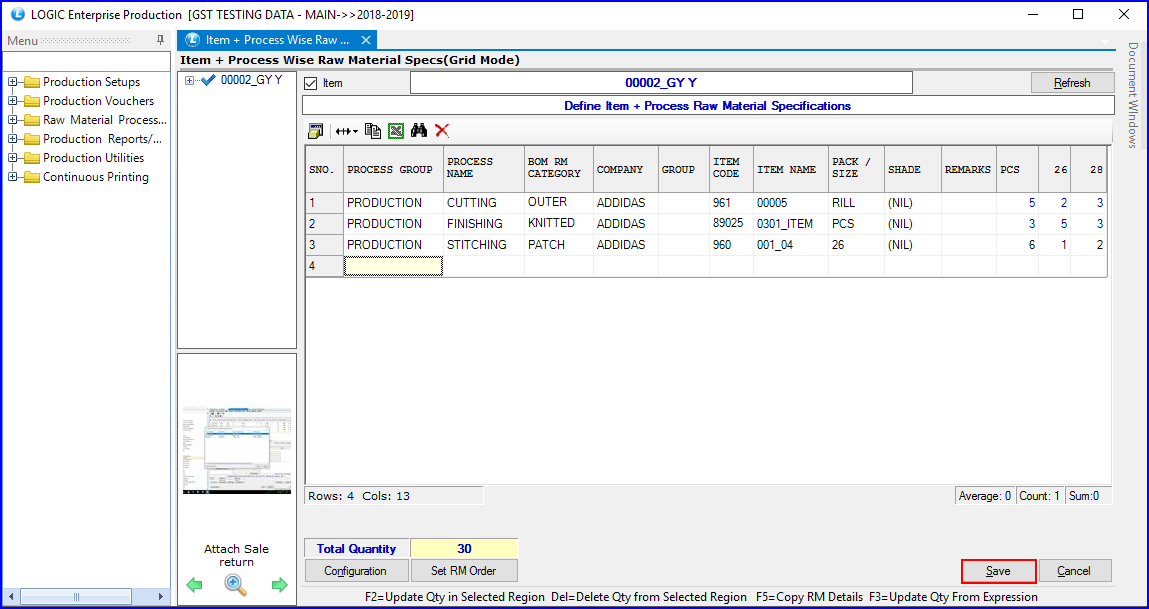Click the Total Quantity field showing 30

464,548
